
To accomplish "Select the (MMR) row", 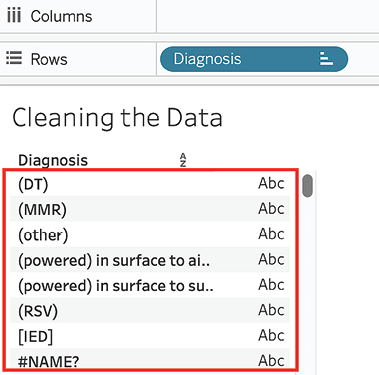I will pyautogui.click(x=150, y=209).
